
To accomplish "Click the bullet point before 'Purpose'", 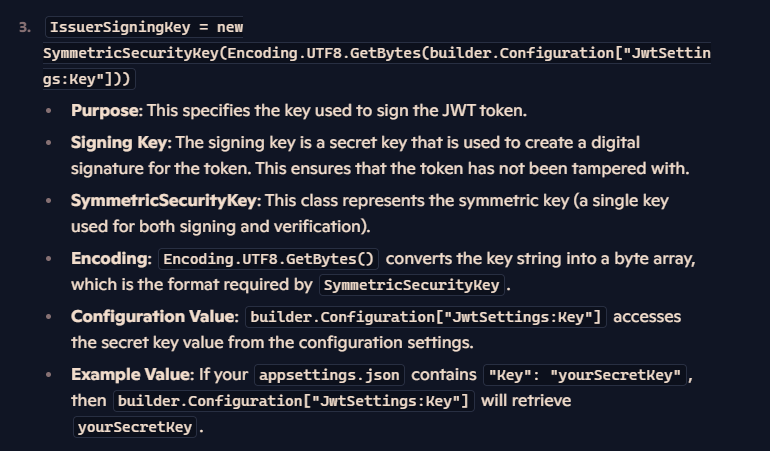I will 49,111.
